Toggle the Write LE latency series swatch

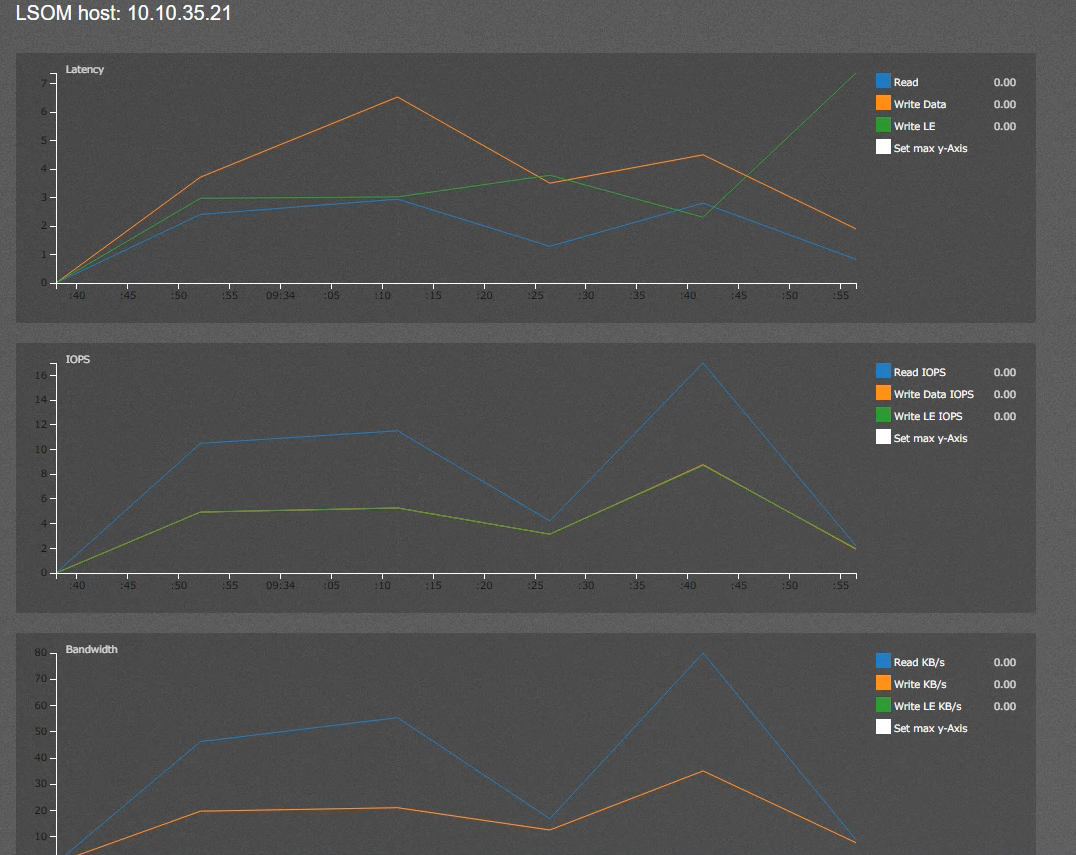pos(883,126)
